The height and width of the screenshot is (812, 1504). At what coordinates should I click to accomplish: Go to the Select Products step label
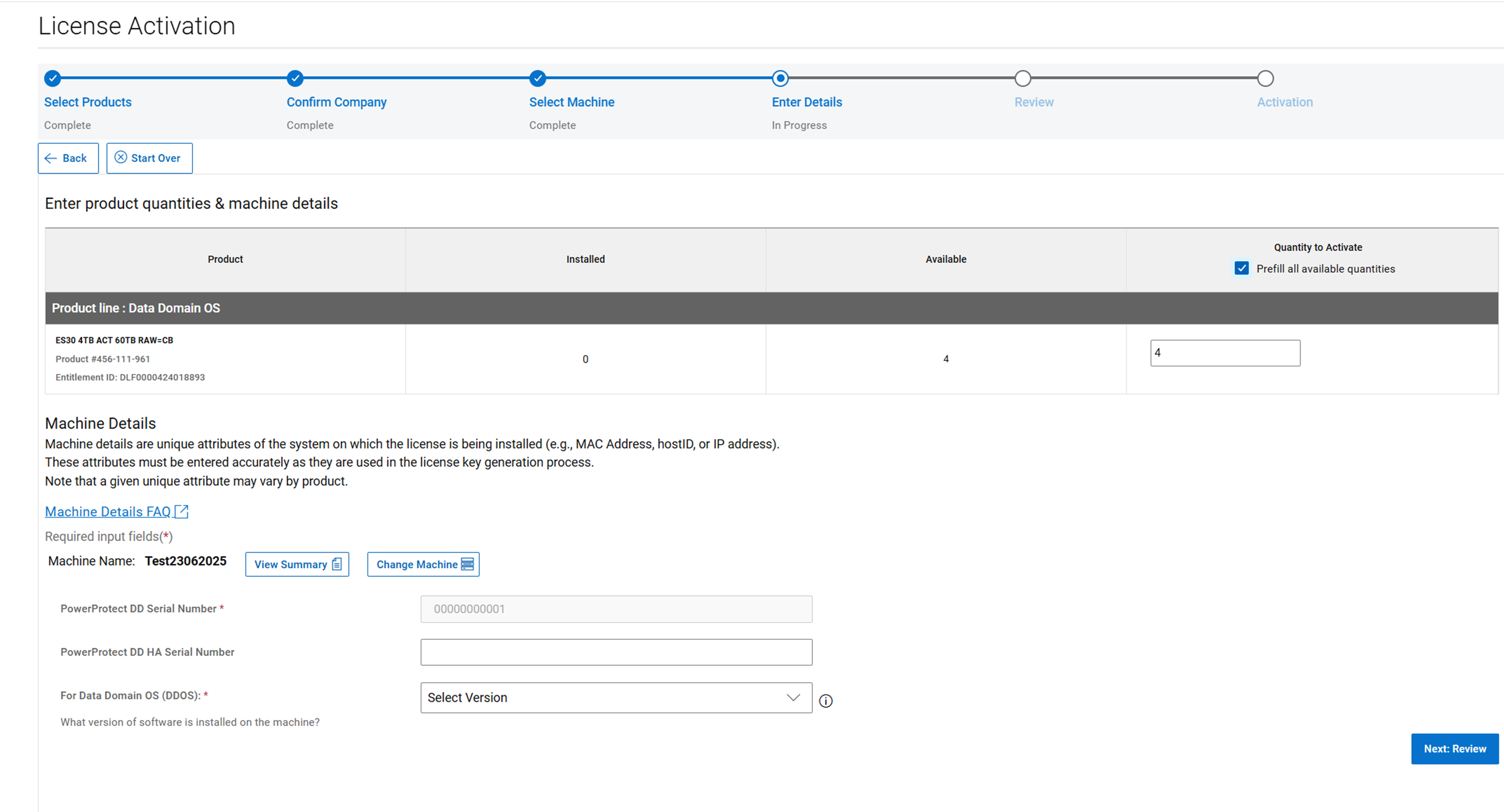(x=87, y=102)
